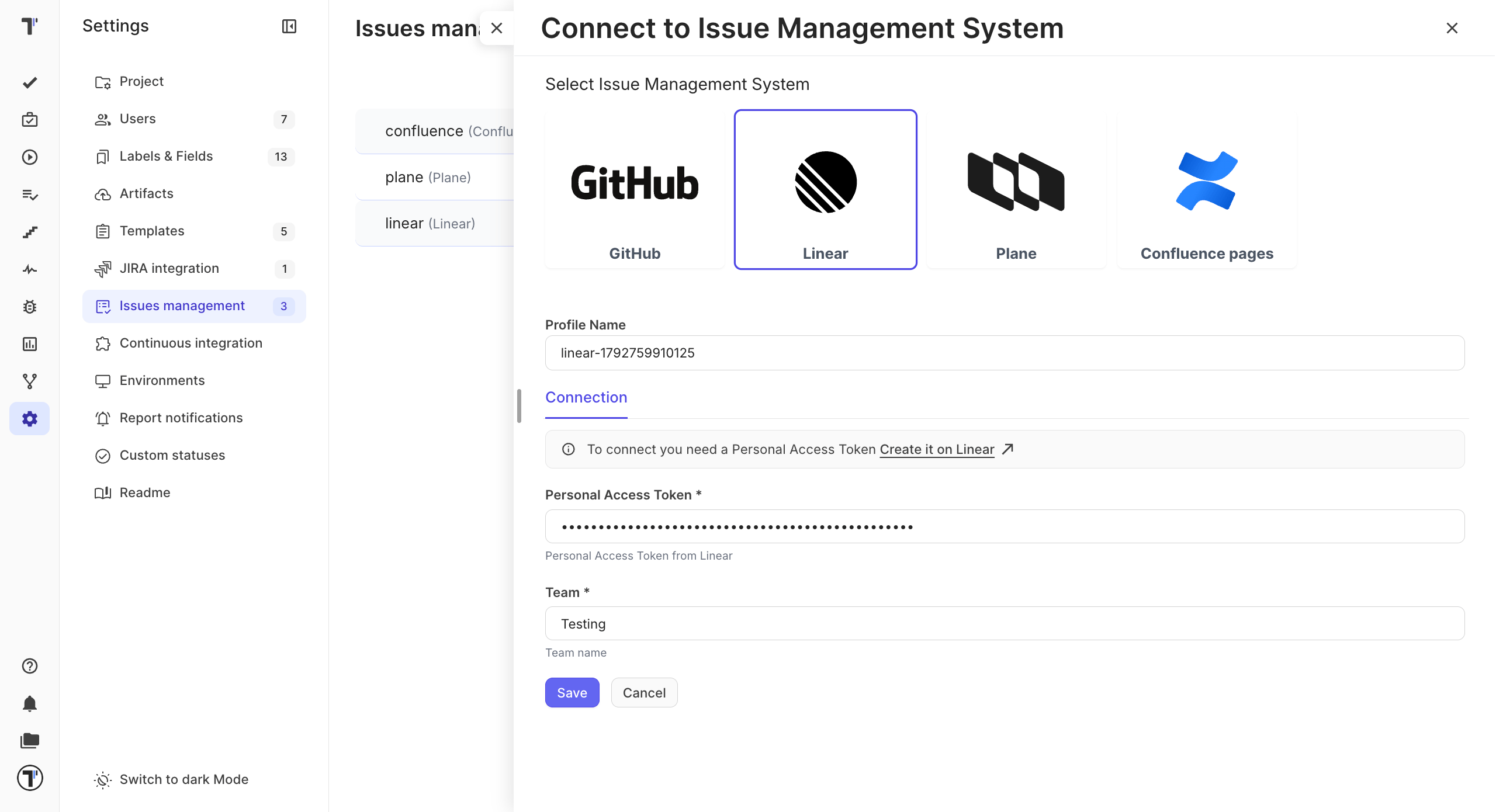Switch to dark Mode

click(x=171, y=779)
